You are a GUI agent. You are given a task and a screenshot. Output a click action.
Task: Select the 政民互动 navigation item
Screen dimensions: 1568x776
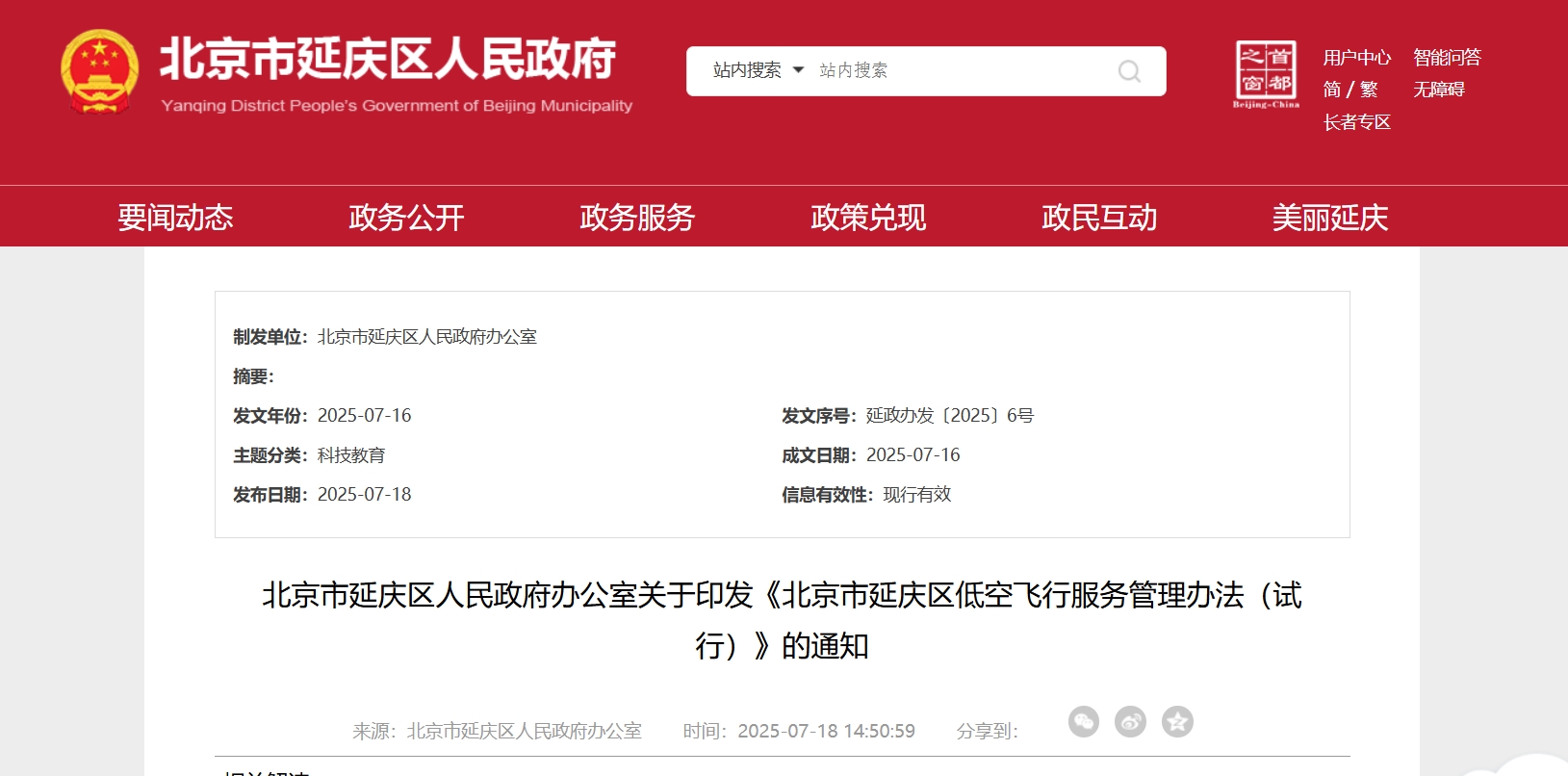[x=1099, y=218]
